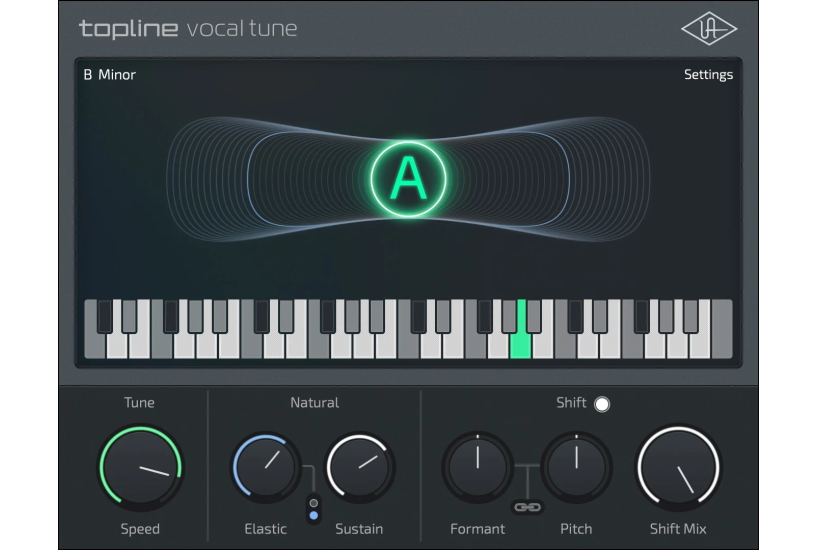
Task: Click the Speed label under the knob
Action: pos(140,529)
